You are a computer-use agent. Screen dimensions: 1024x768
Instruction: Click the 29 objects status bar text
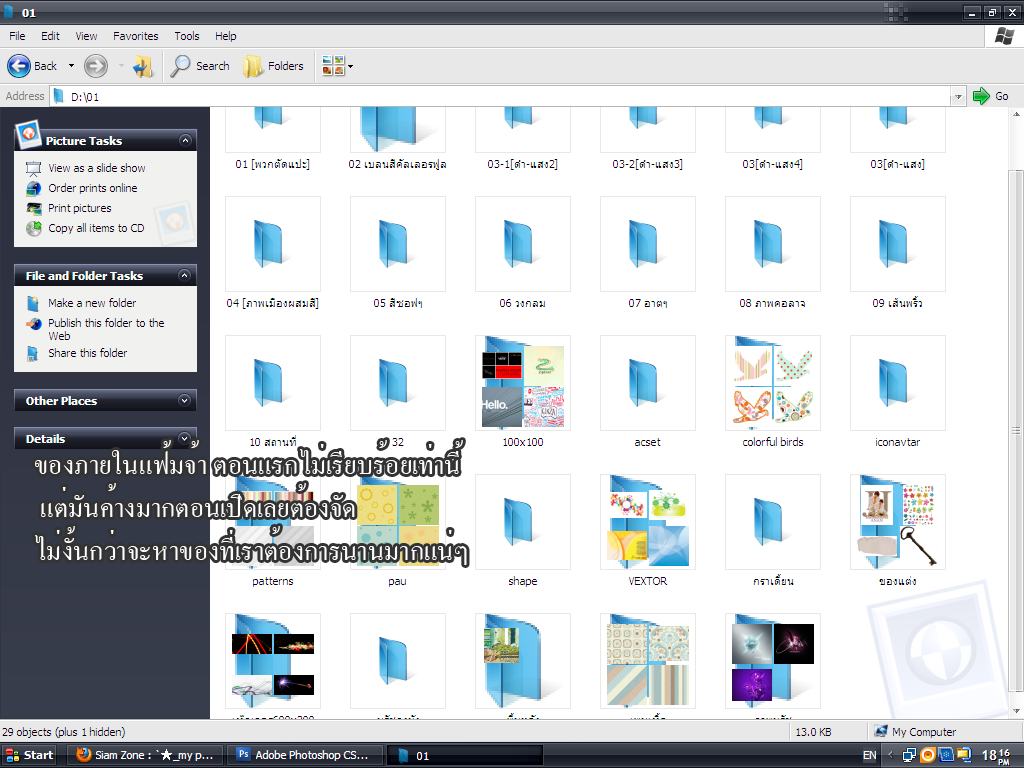pos(63,732)
